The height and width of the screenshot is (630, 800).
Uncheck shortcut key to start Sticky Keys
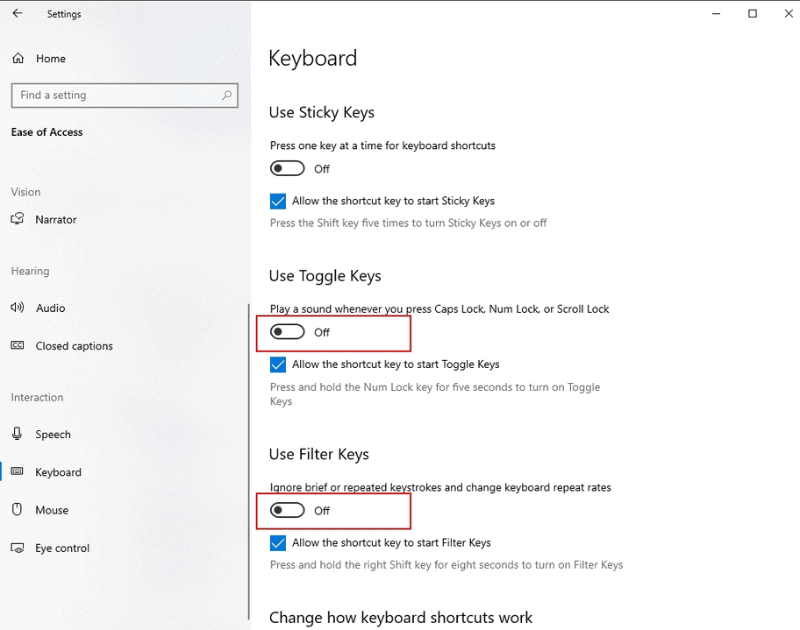click(278, 201)
